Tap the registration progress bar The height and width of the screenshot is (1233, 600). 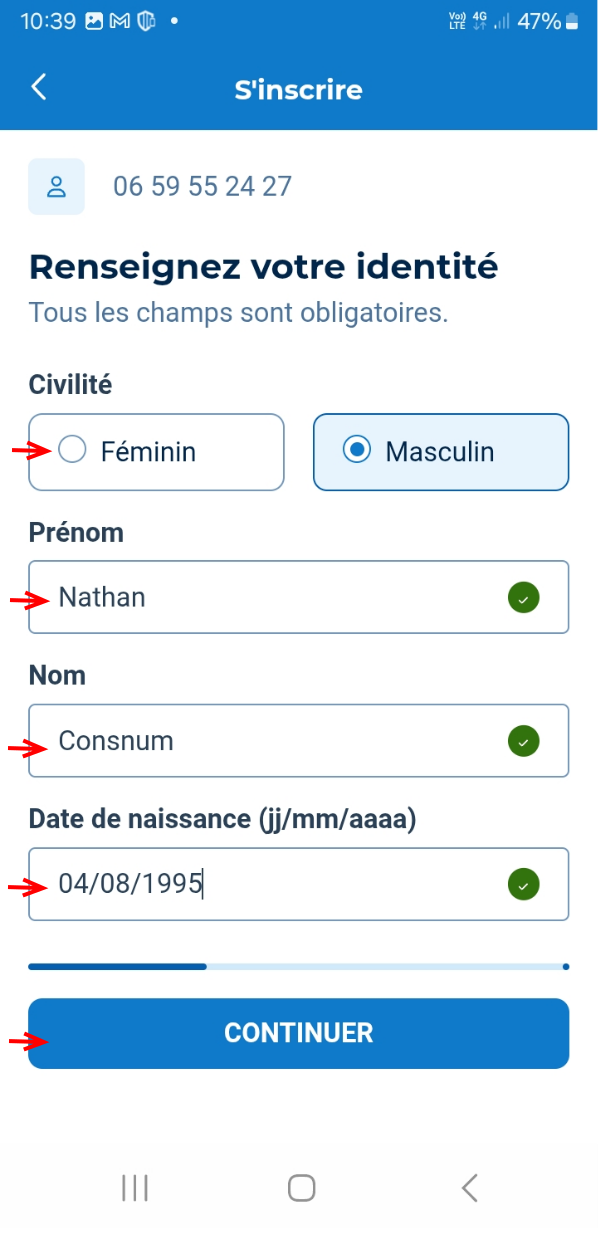coord(298,967)
